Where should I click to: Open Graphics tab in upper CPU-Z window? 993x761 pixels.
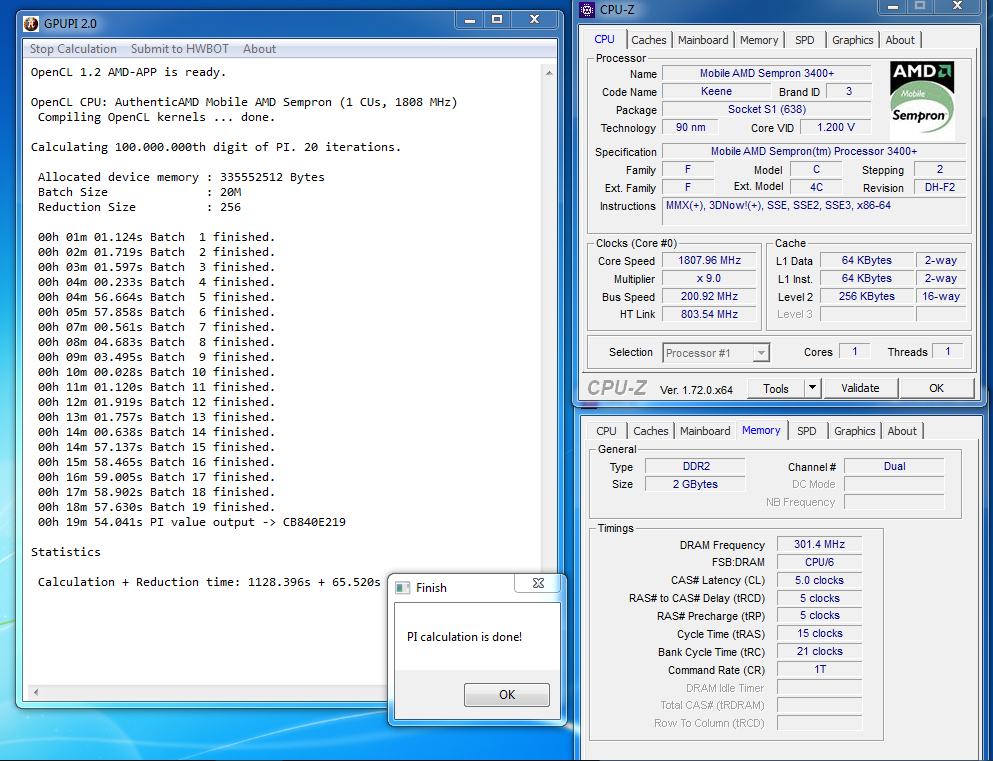(852, 40)
